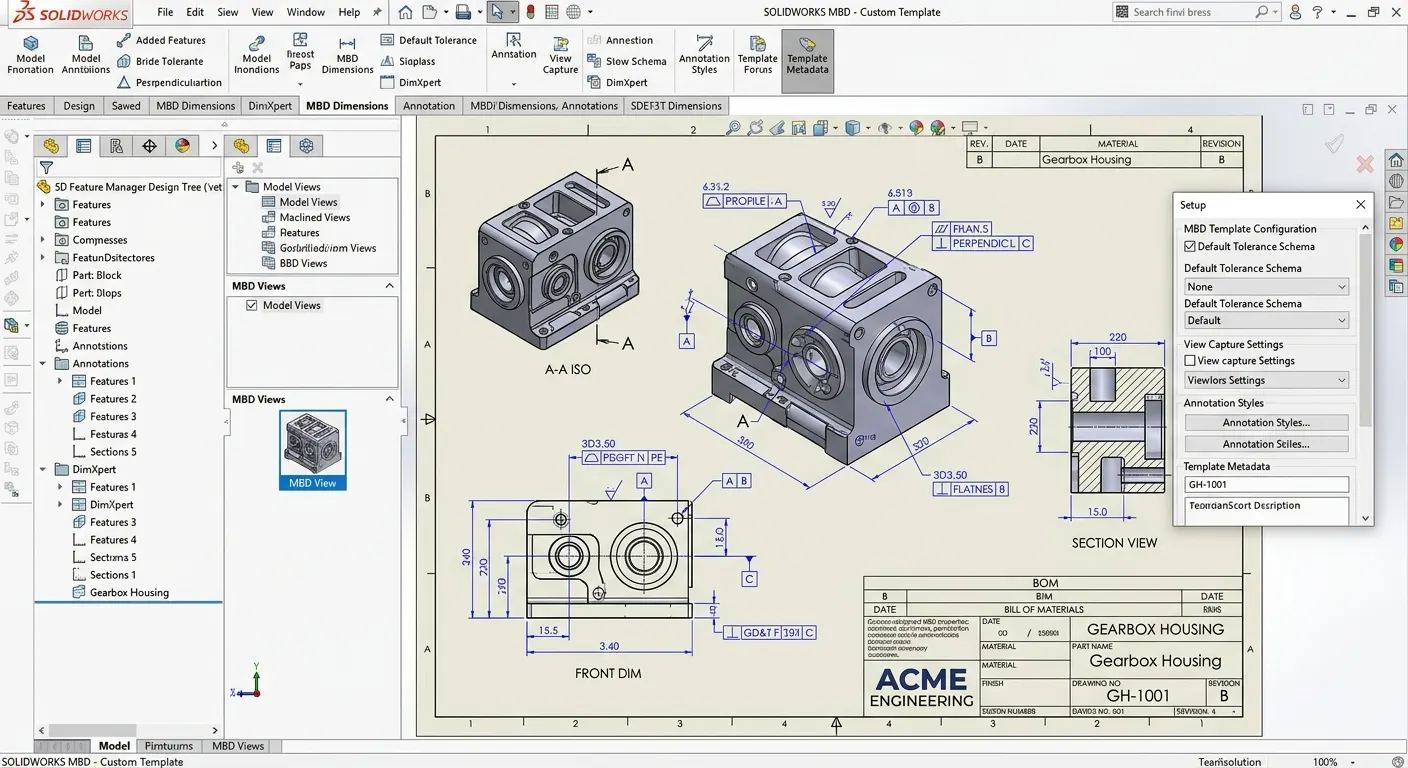Uncheck Default Tolerance Schema checkbox
The height and width of the screenshot is (768, 1408).
tap(1190, 246)
